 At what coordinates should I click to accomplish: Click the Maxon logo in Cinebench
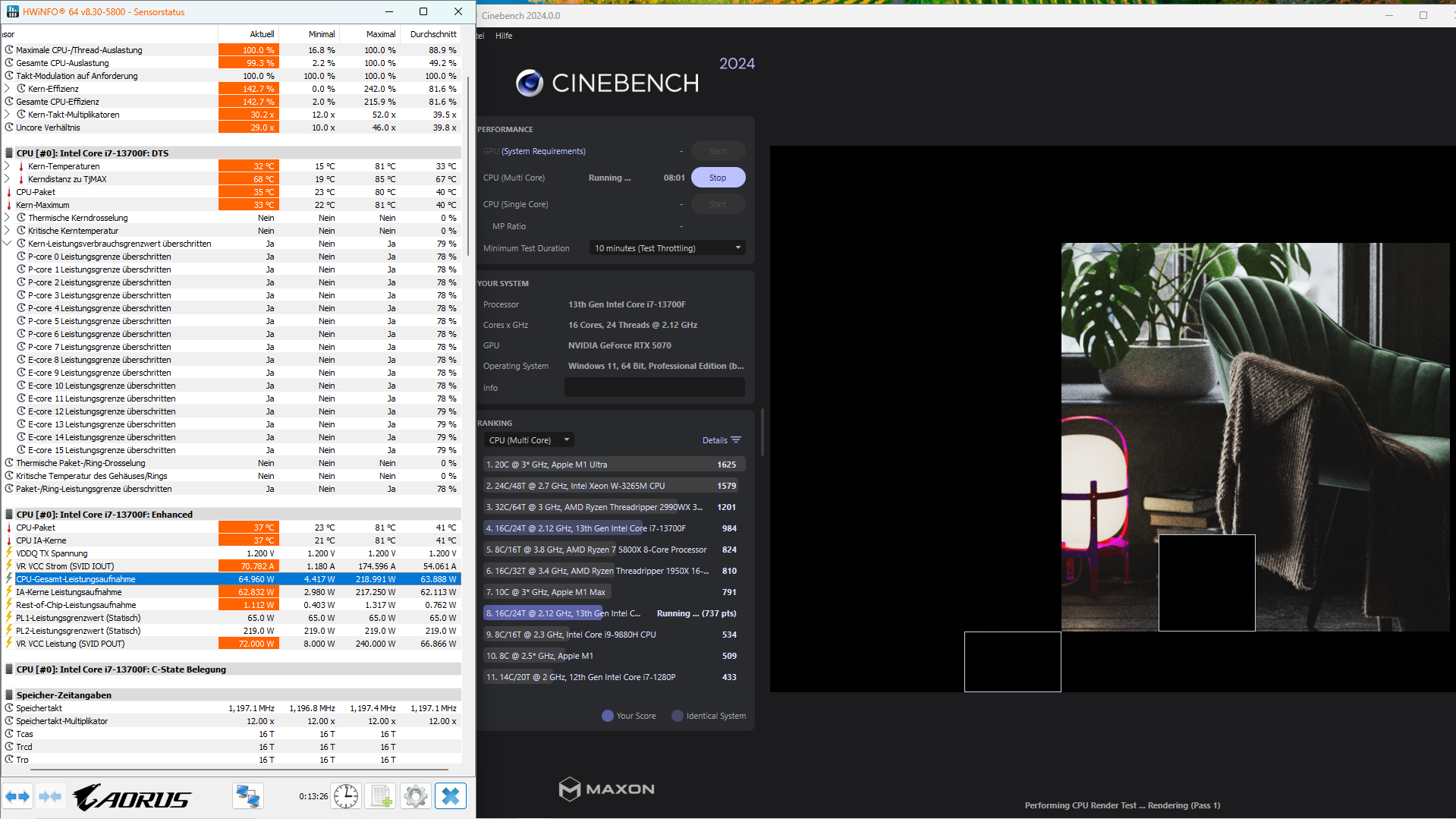click(606, 789)
